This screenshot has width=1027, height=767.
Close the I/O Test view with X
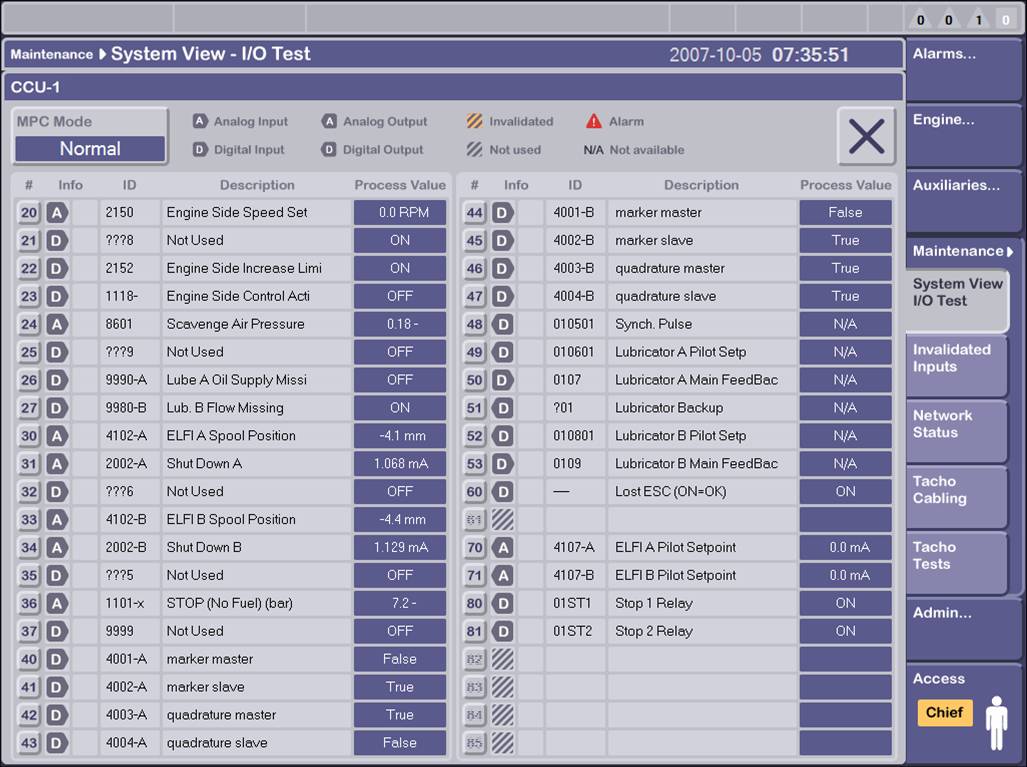tap(865, 136)
